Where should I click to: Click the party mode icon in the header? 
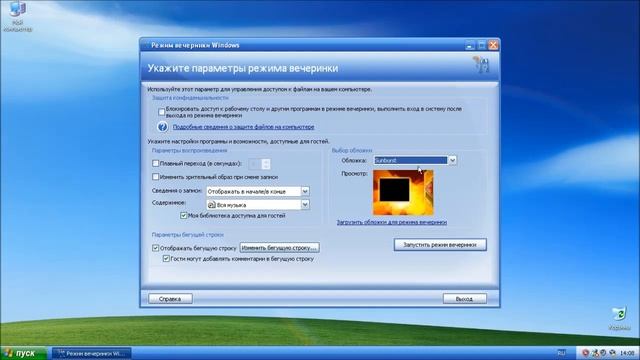coord(481,65)
